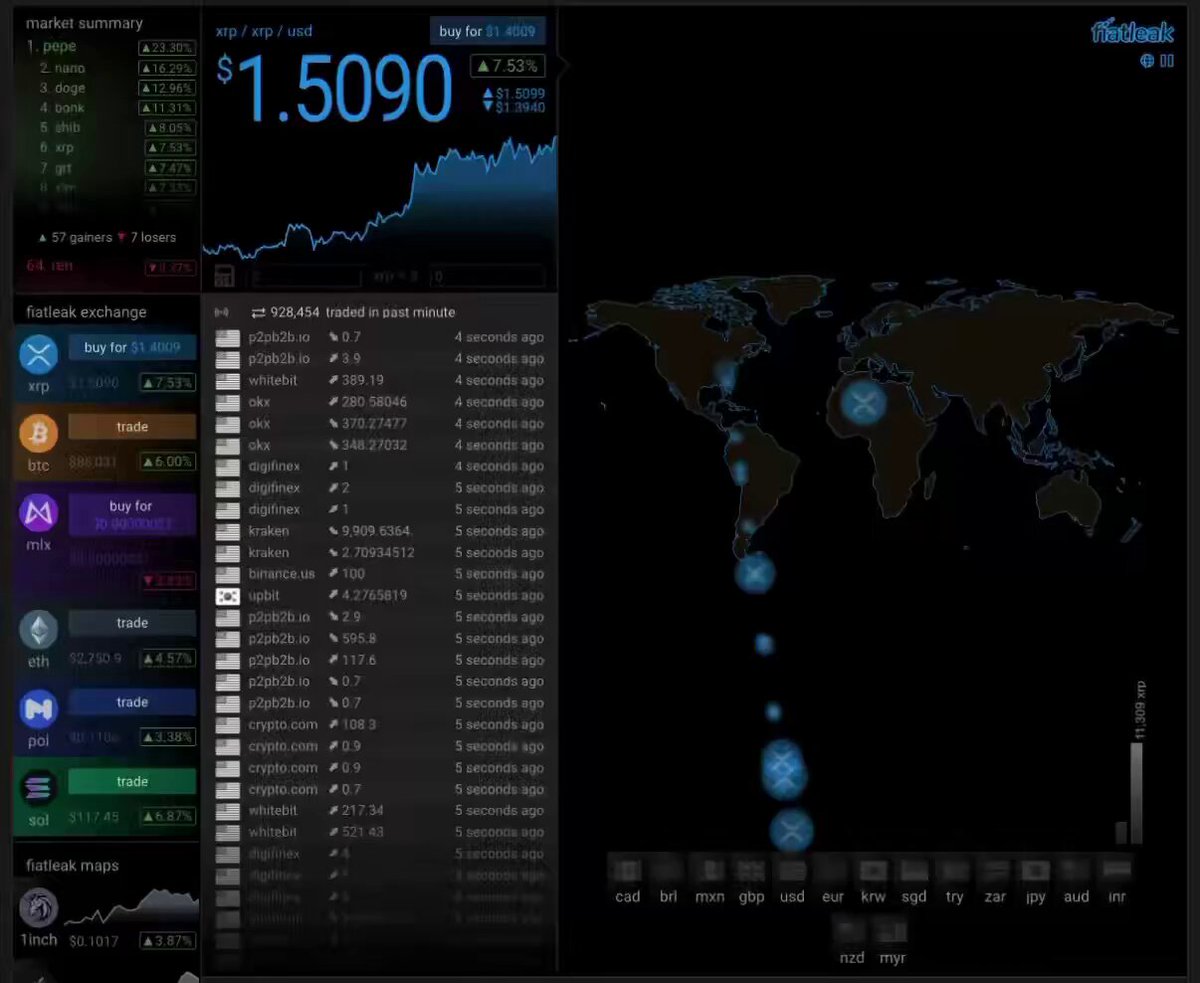
Task: Click the okx 280.58046 trade row
Action: coord(380,402)
